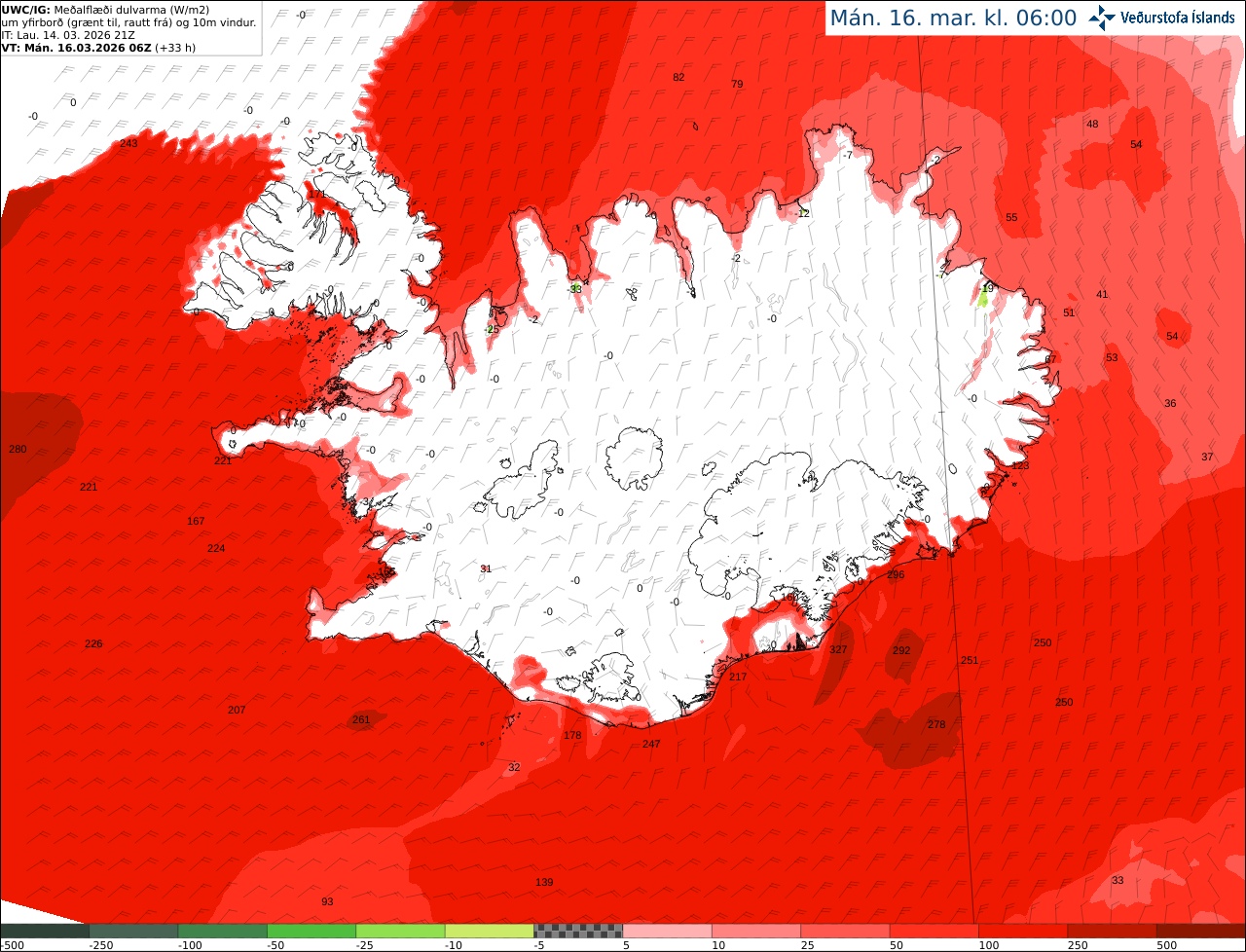
Task: Select the "Mán. 16. mar. kl. 06:00" timestamp
Action: point(953,18)
